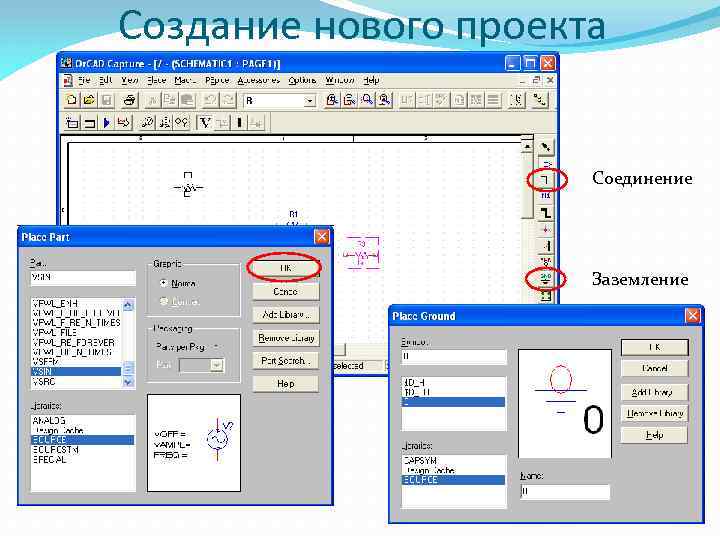The image size is (720, 540).
Task: Select ANALOG library in Place Part
Action: click(83, 420)
